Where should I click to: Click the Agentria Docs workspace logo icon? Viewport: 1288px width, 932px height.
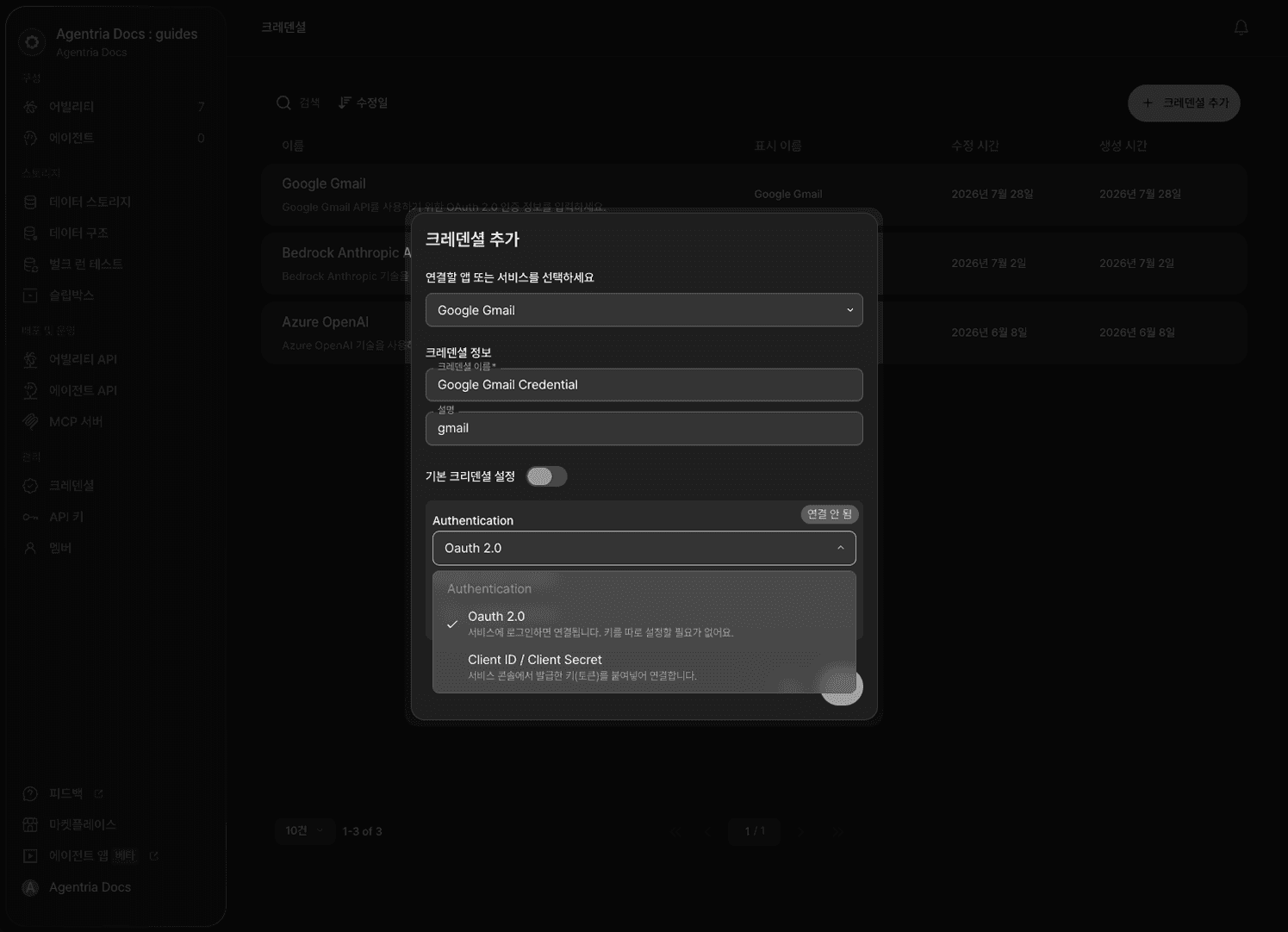pyautogui.click(x=32, y=41)
